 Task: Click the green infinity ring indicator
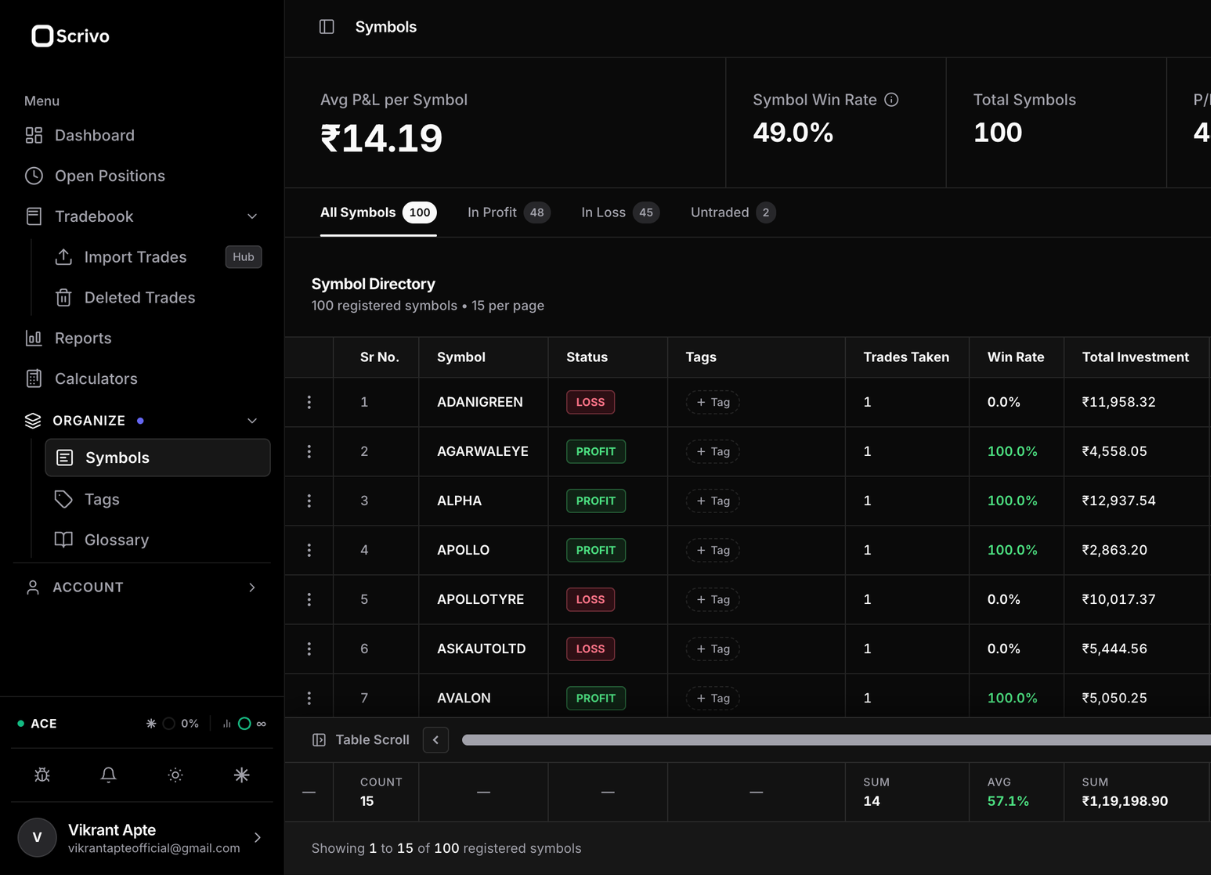(244, 724)
